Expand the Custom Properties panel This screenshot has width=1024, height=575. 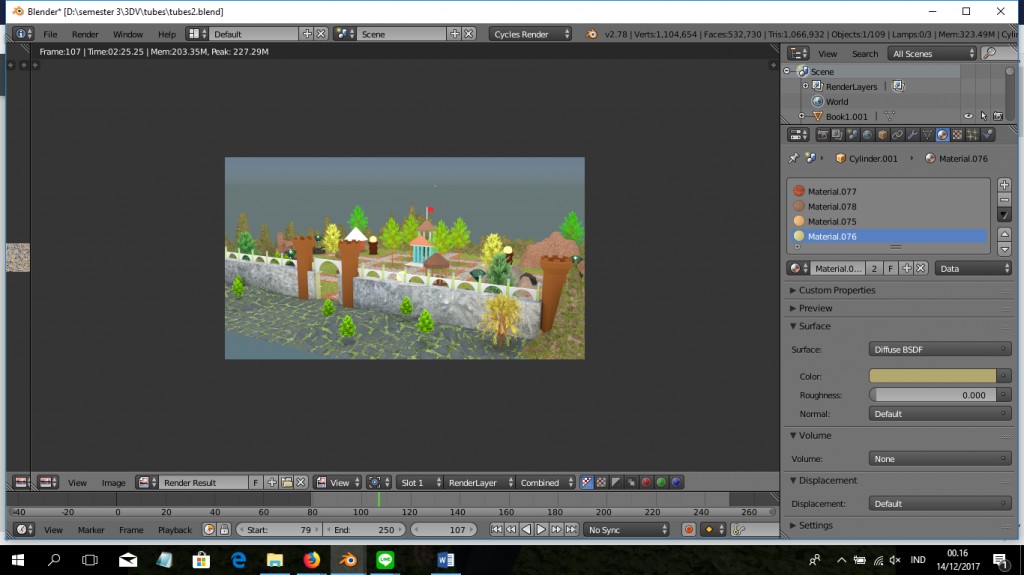point(836,290)
